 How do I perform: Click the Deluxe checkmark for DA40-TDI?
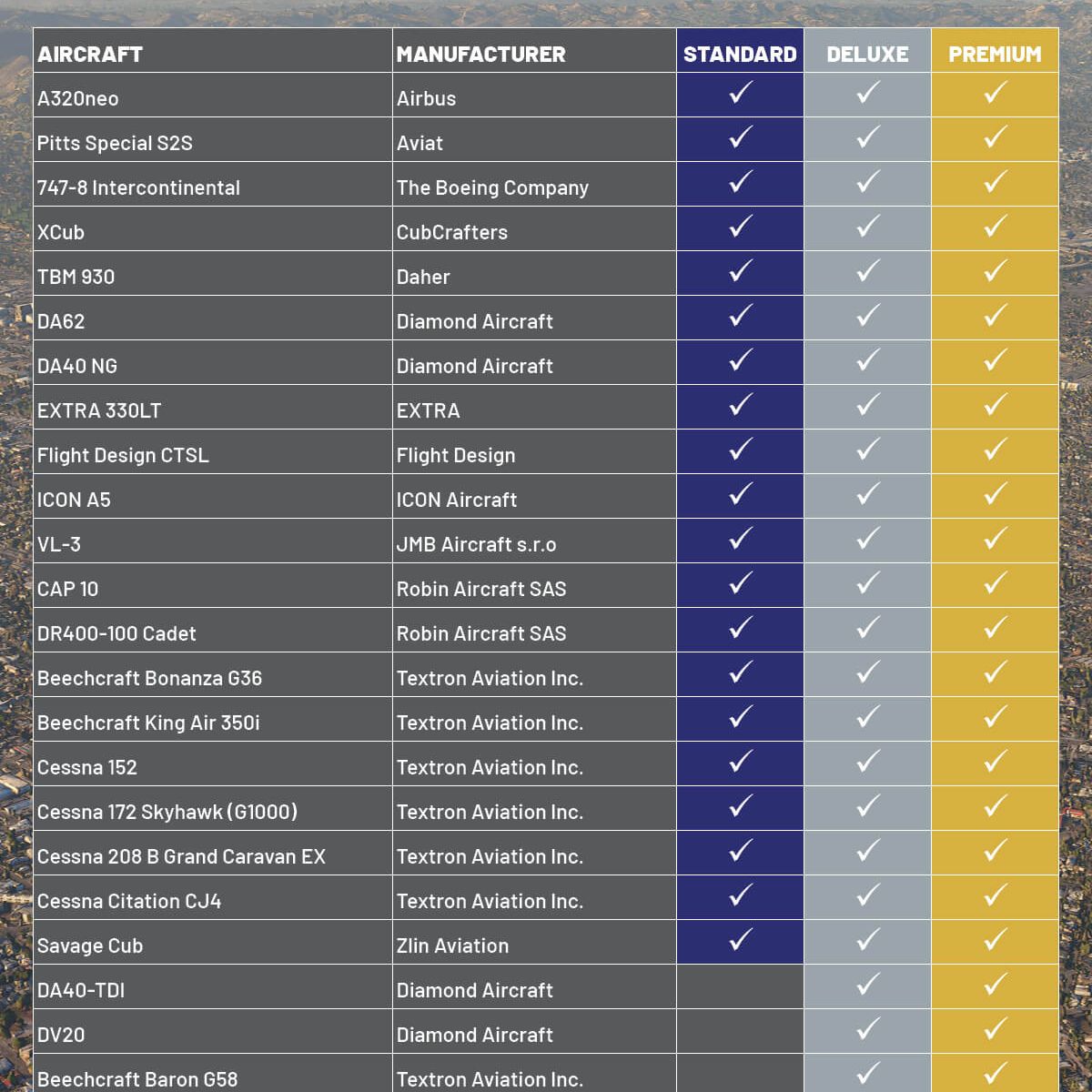(x=868, y=985)
